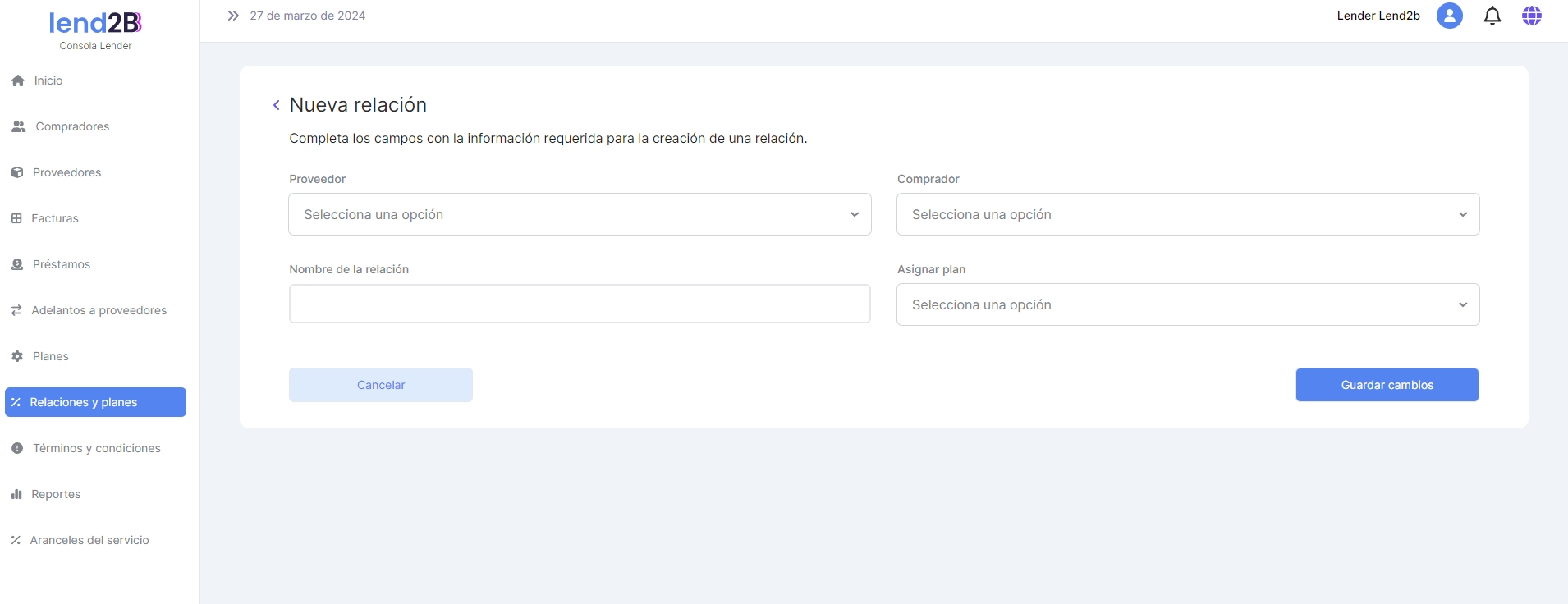The height and width of the screenshot is (604, 1568).
Task: Click Guardar cambios button
Action: click(x=1387, y=385)
